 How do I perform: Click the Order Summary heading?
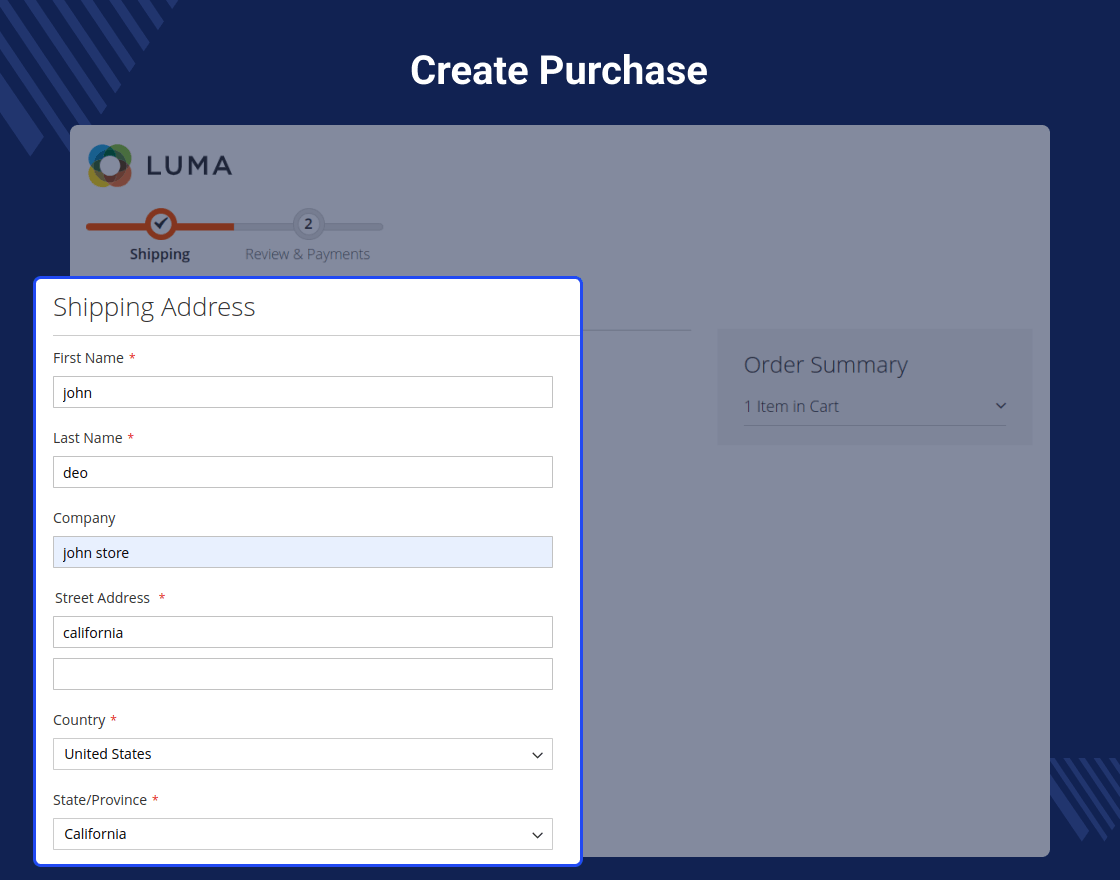pyautogui.click(x=826, y=365)
